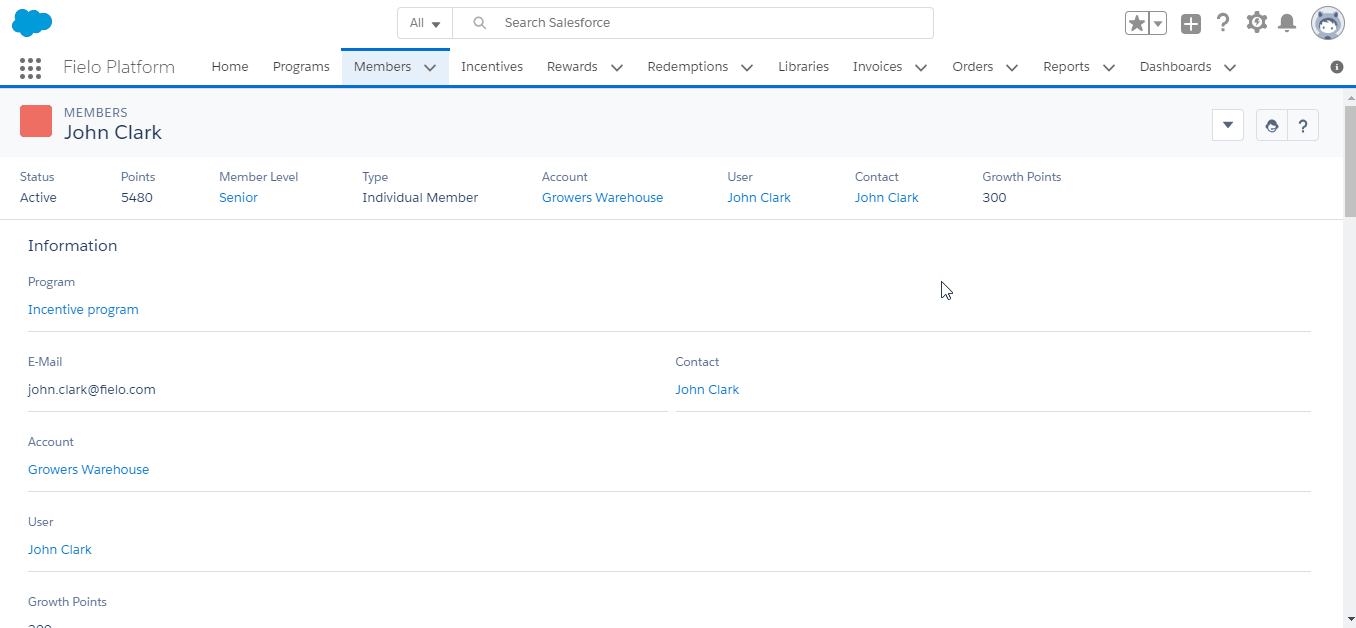Open Growers Warehouse link under Account in Information
This screenshot has height=628, width=1356.
(88, 470)
